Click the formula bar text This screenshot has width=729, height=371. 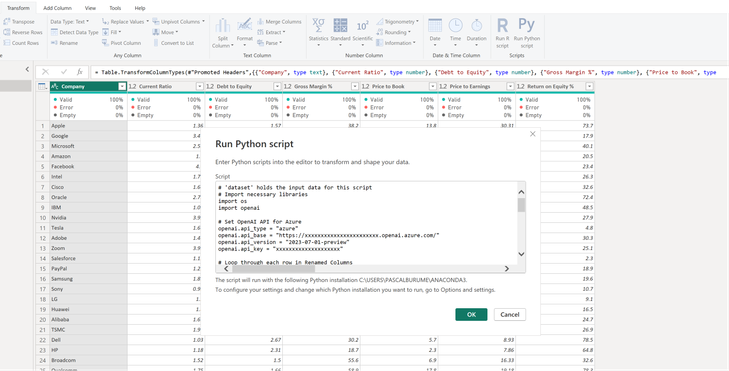(404, 72)
